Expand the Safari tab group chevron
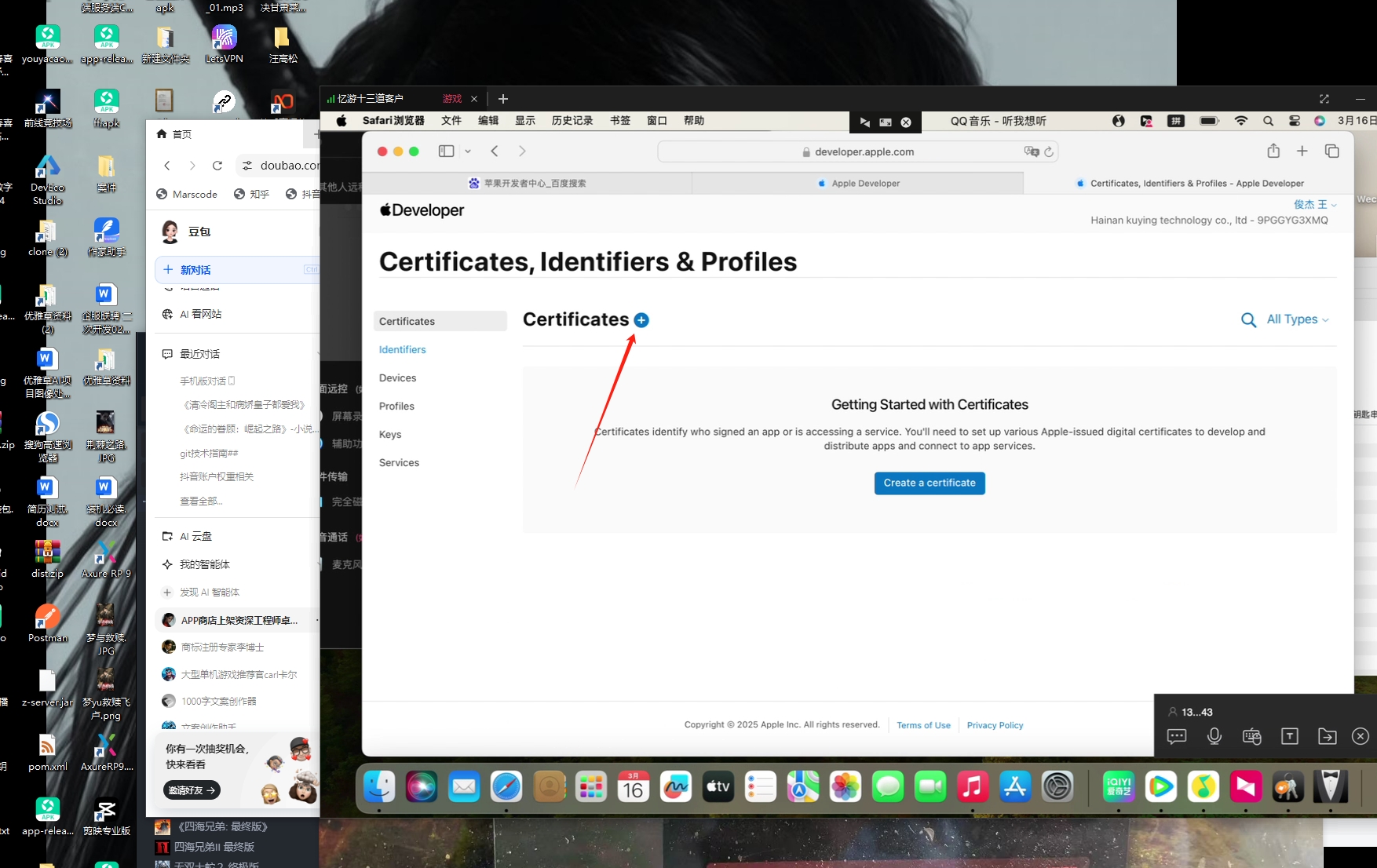The image size is (1377, 868). (x=468, y=151)
